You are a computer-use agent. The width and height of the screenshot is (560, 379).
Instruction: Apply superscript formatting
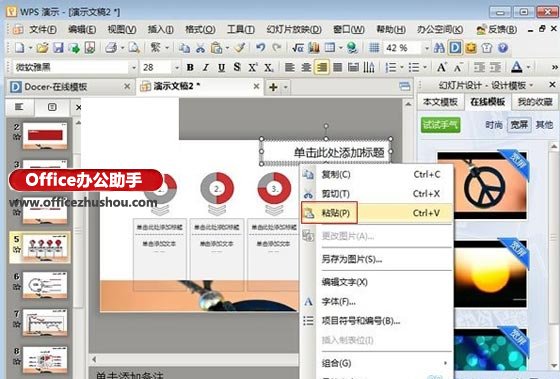(x=253, y=67)
